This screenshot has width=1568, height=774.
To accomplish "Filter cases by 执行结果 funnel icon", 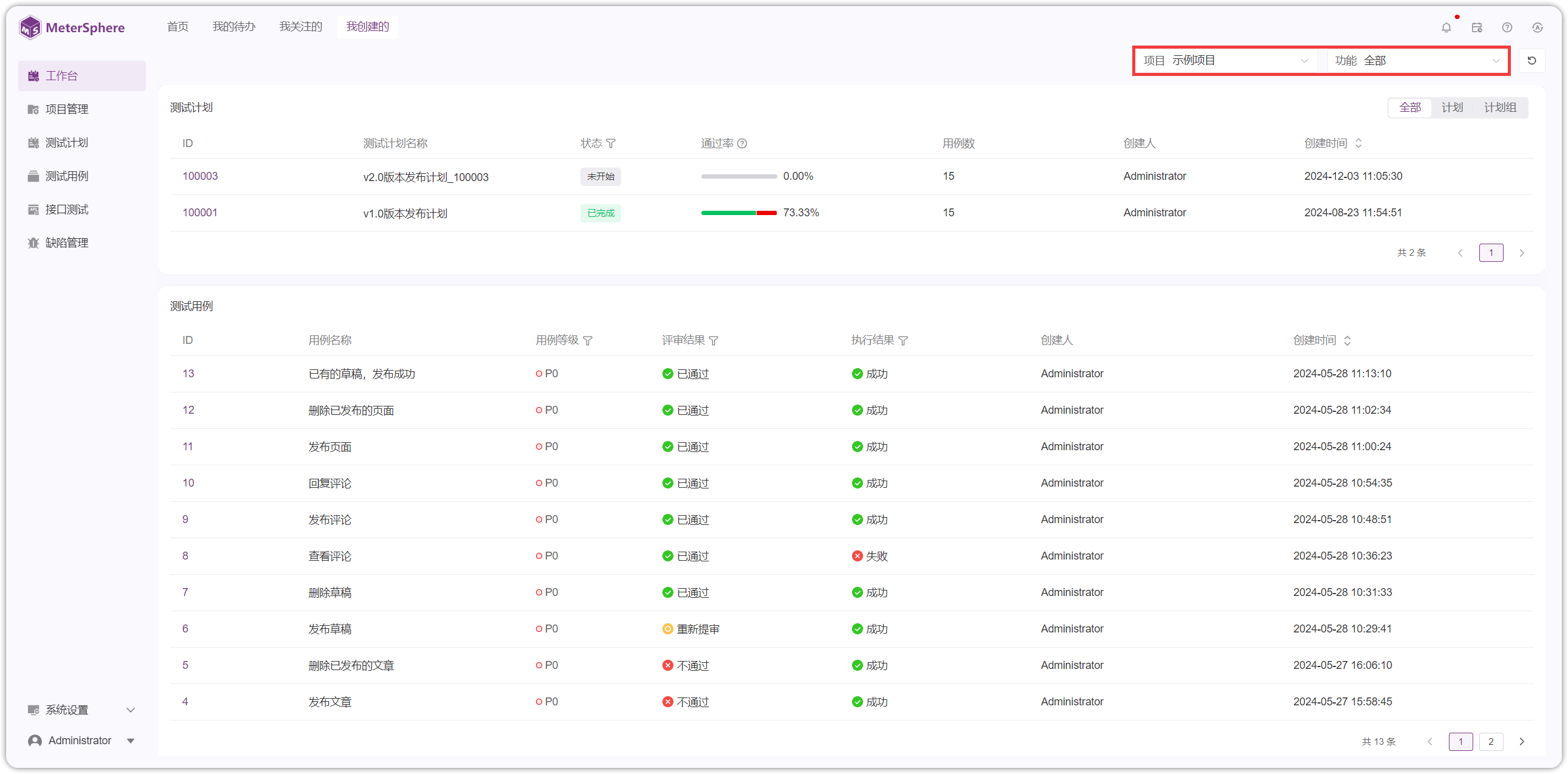I will click(903, 341).
